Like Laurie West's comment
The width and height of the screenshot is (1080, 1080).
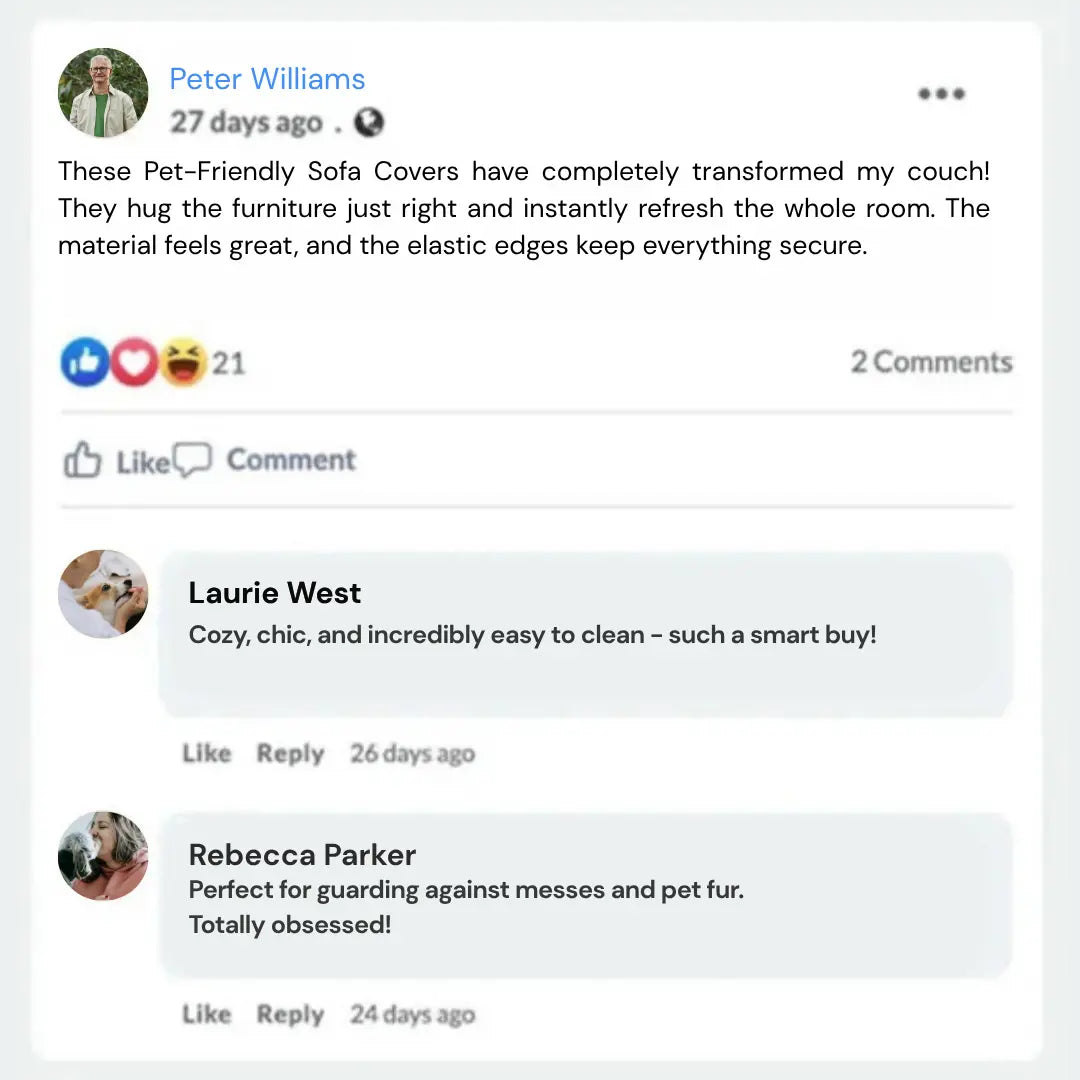(207, 753)
